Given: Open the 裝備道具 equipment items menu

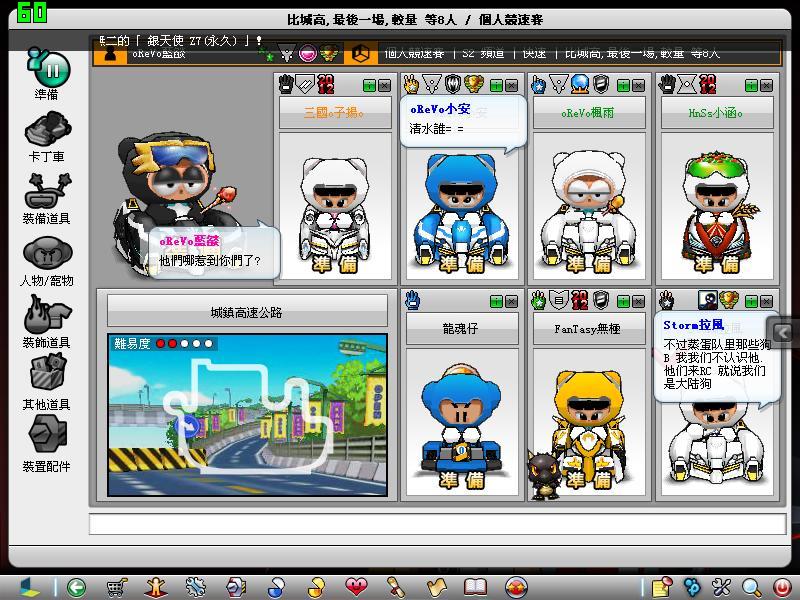Looking at the screenshot, I should (47, 198).
